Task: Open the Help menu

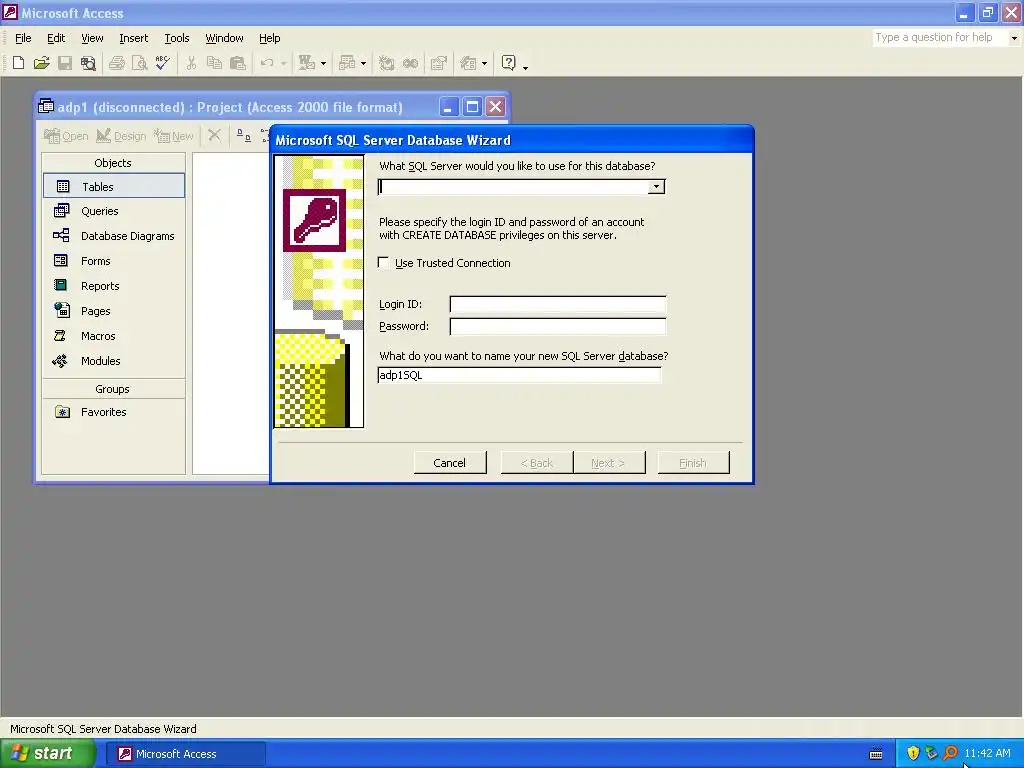Action: [x=269, y=38]
